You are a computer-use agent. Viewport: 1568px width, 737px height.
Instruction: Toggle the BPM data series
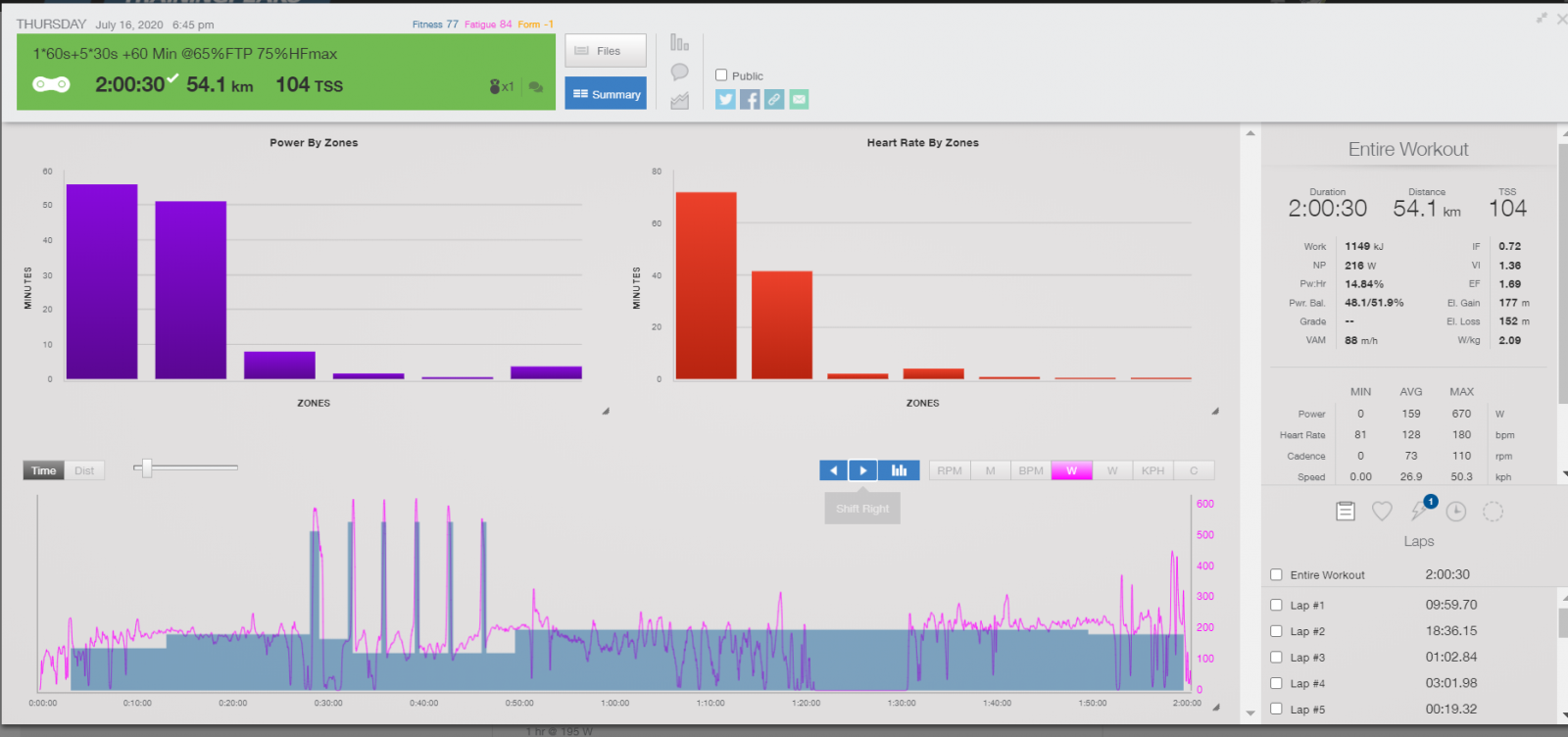click(x=1030, y=470)
